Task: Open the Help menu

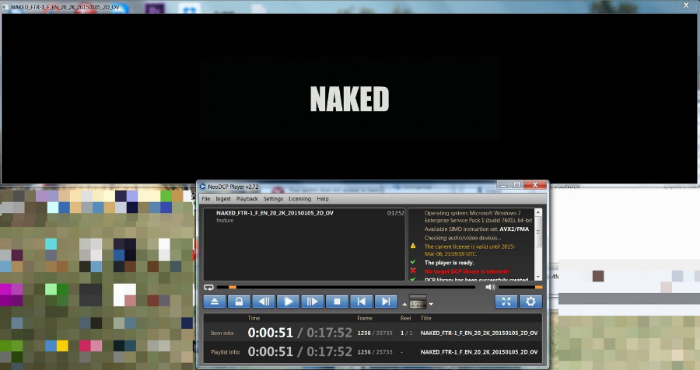Action: 322,199
